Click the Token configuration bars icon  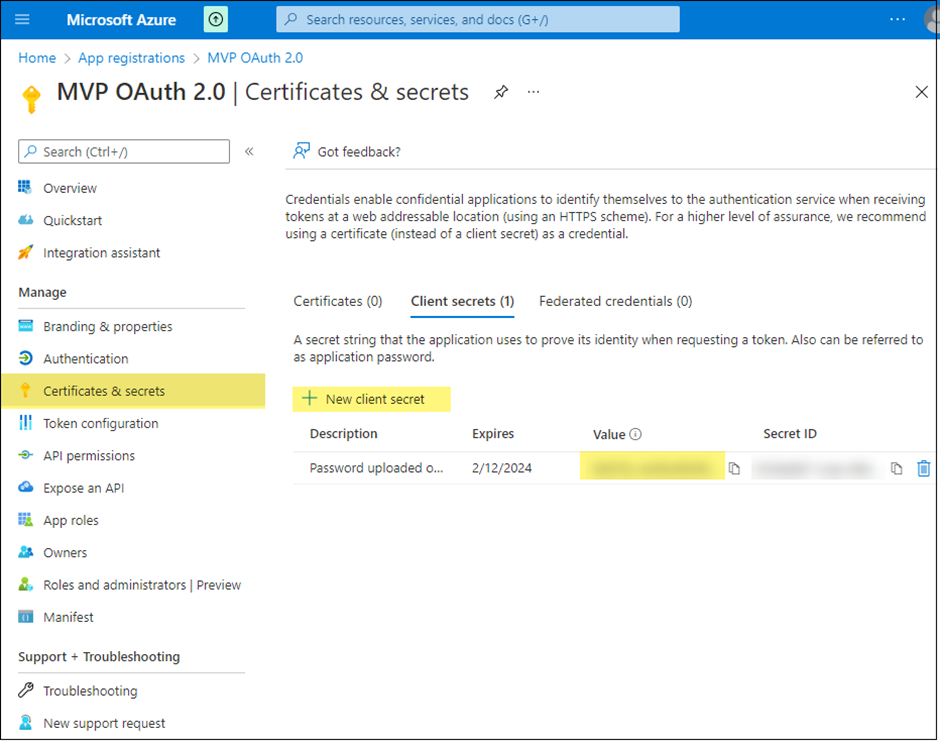click(25, 423)
